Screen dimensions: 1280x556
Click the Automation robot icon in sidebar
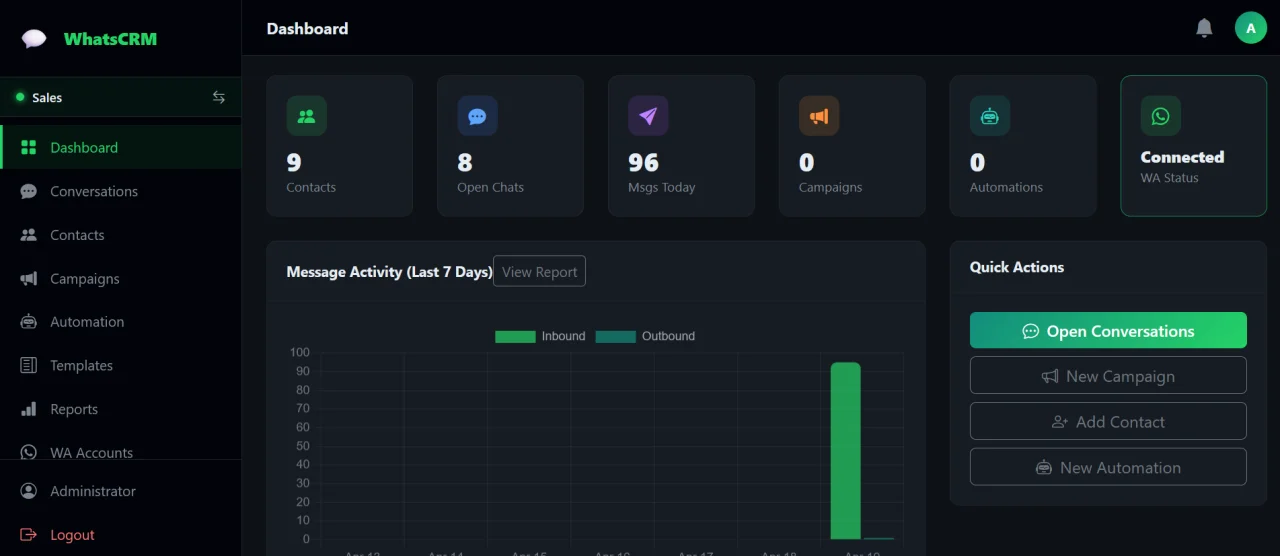pyautogui.click(x=29, y=322)
